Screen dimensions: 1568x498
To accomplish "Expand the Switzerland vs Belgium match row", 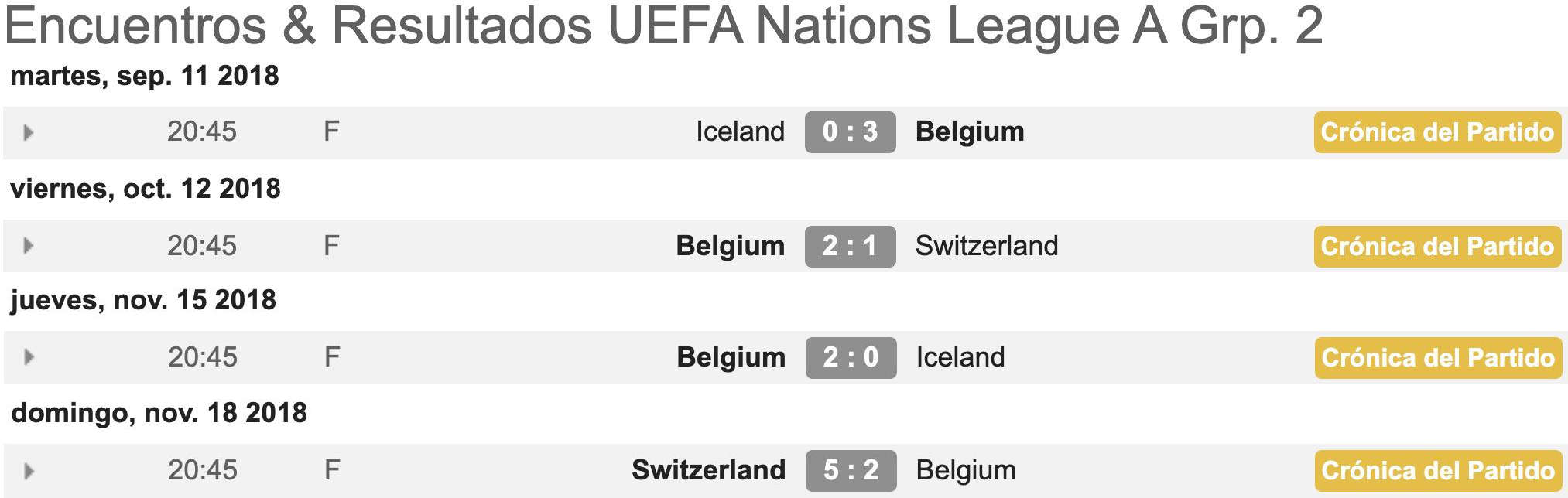I will click(29, 470).
